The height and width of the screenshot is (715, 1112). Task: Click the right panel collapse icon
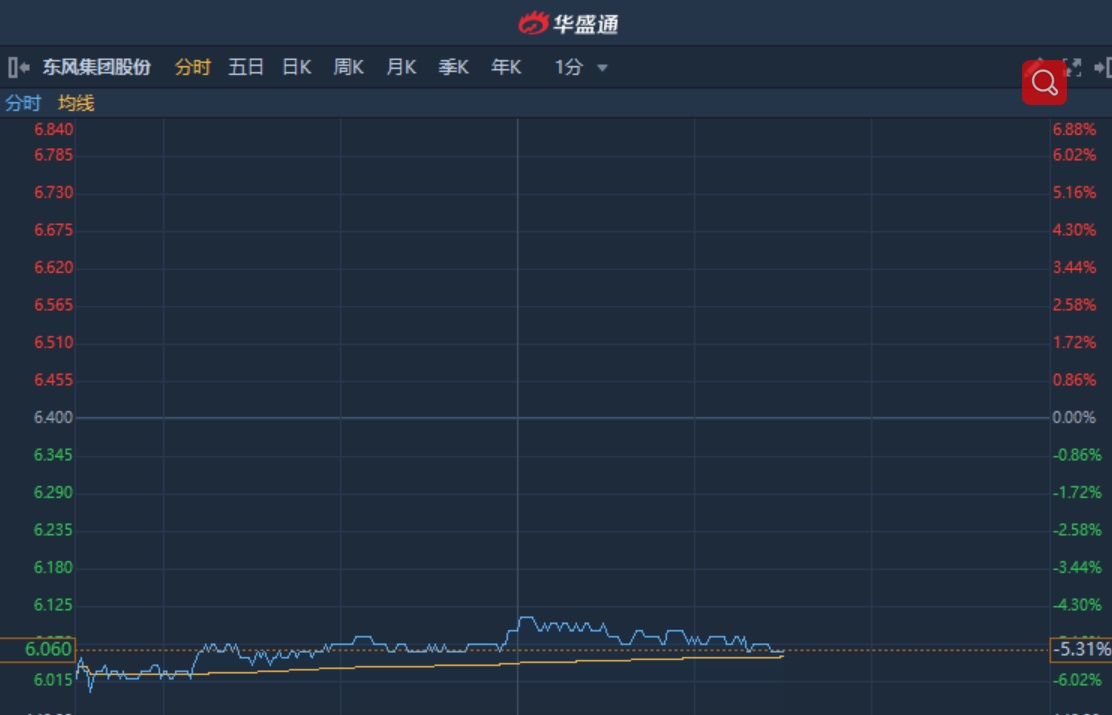point(1103,67)
